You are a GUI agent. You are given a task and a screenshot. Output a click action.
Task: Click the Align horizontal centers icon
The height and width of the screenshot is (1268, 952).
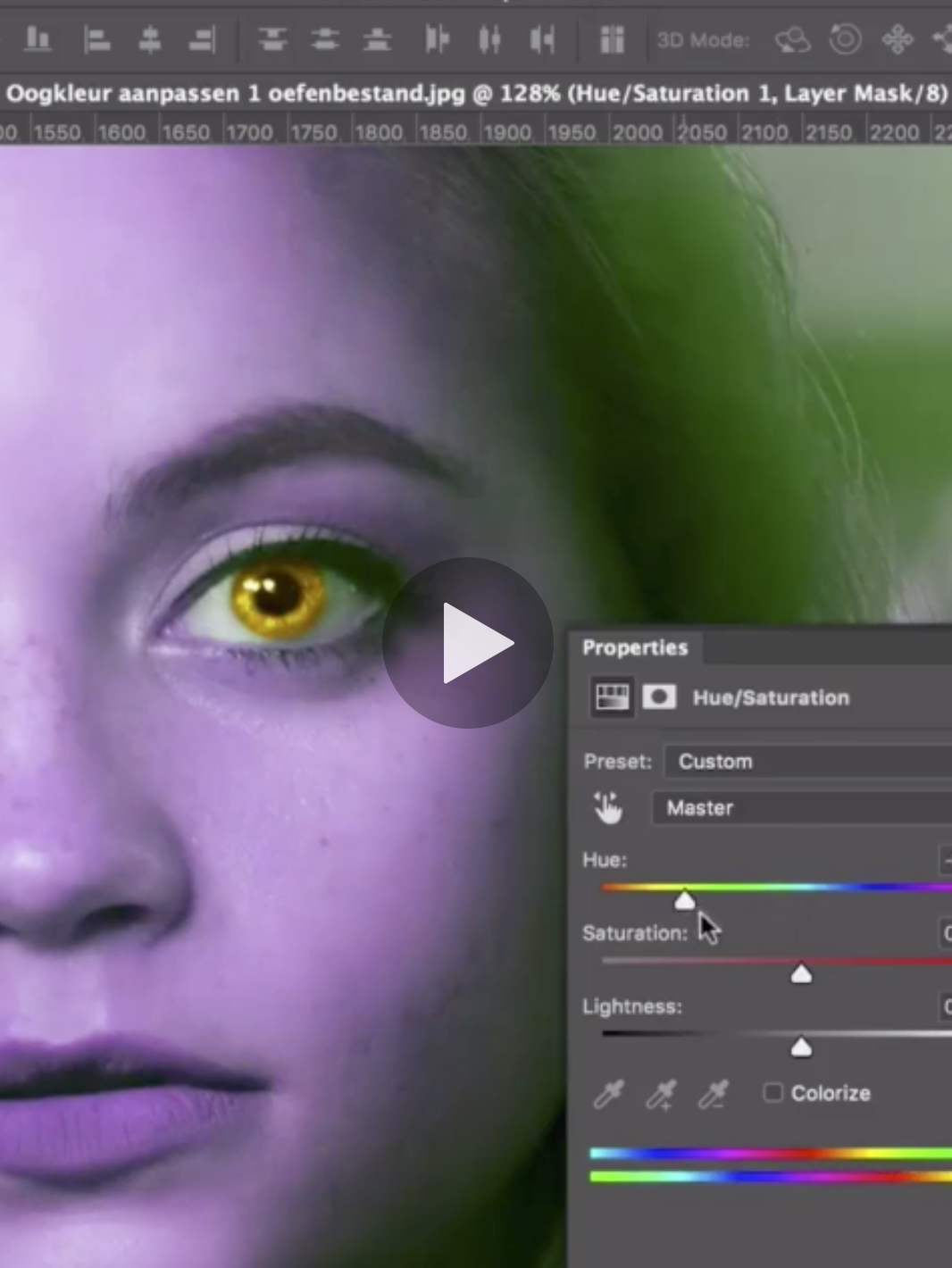149,39
